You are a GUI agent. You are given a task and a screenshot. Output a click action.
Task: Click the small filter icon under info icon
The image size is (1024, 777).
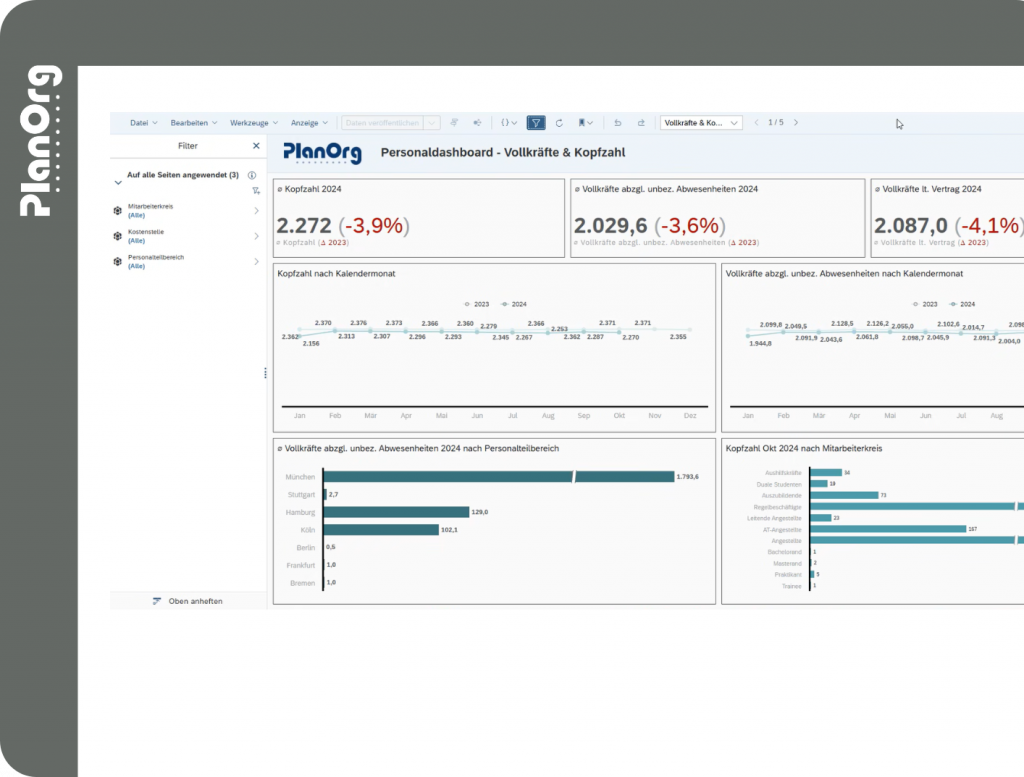click(x=255, y=190)
